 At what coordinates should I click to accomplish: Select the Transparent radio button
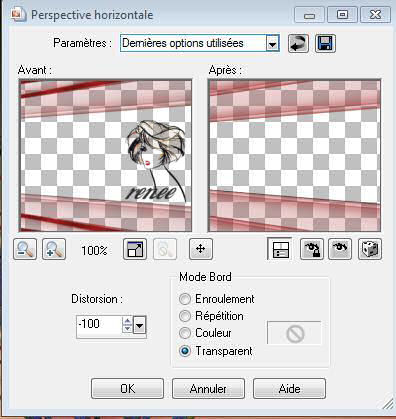pos(185,351)
